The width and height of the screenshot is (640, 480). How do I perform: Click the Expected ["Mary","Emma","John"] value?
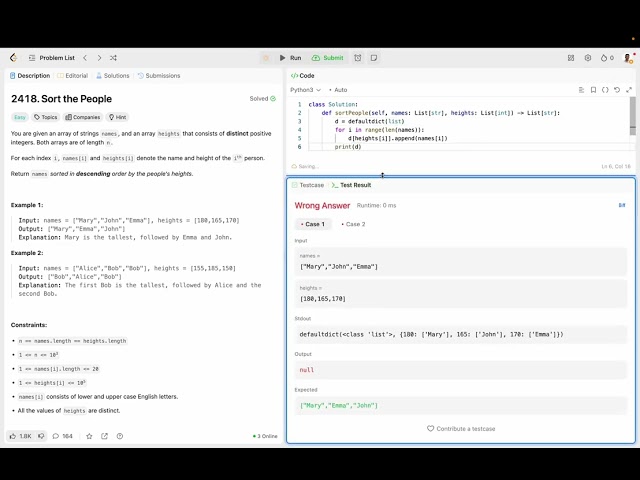pos(339,405)
